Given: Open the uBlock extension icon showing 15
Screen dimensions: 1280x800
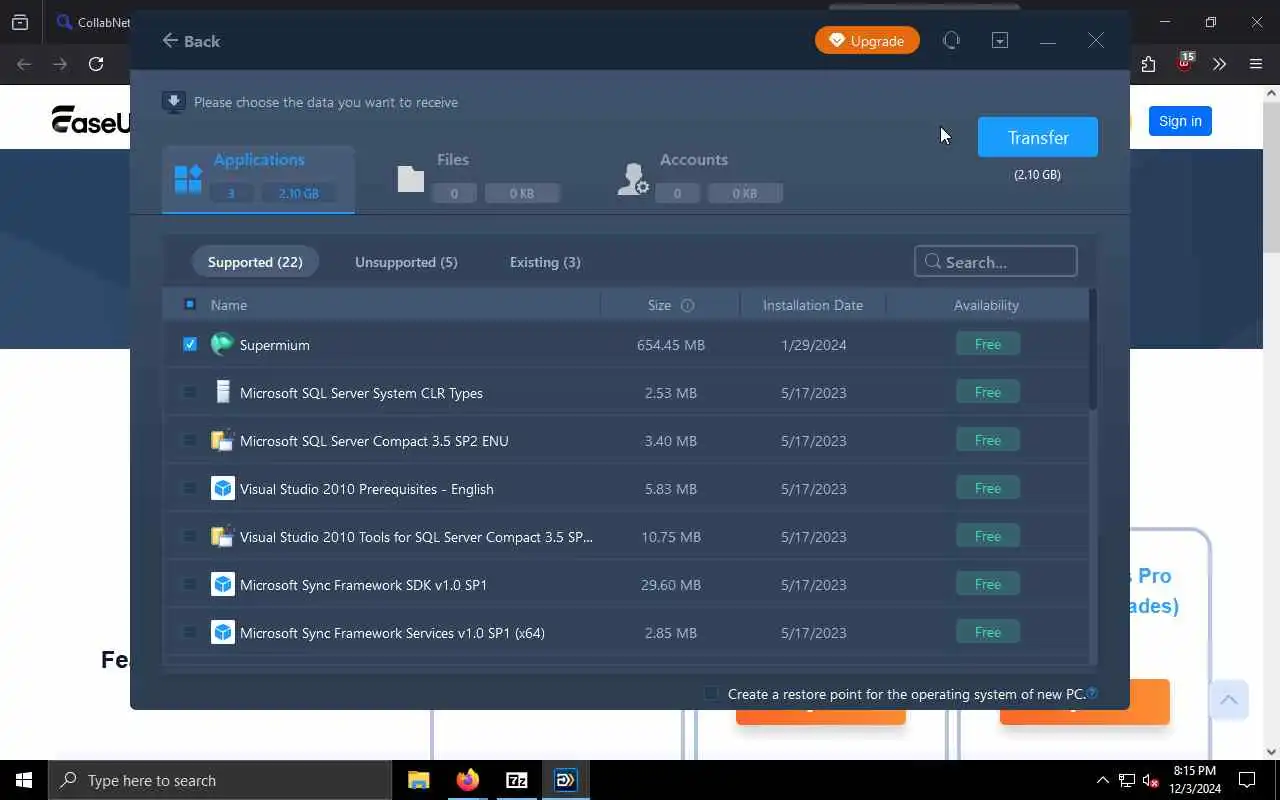Looking at the screenshot, I should (1185, 63).
